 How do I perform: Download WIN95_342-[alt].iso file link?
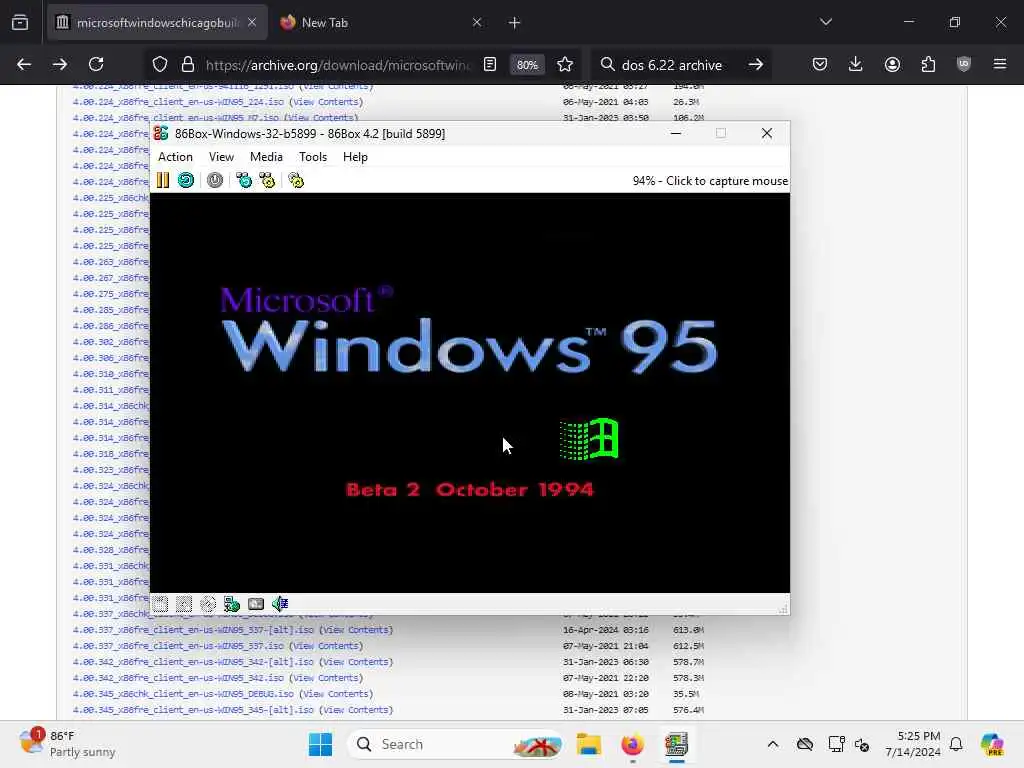(x=193, y=662)
